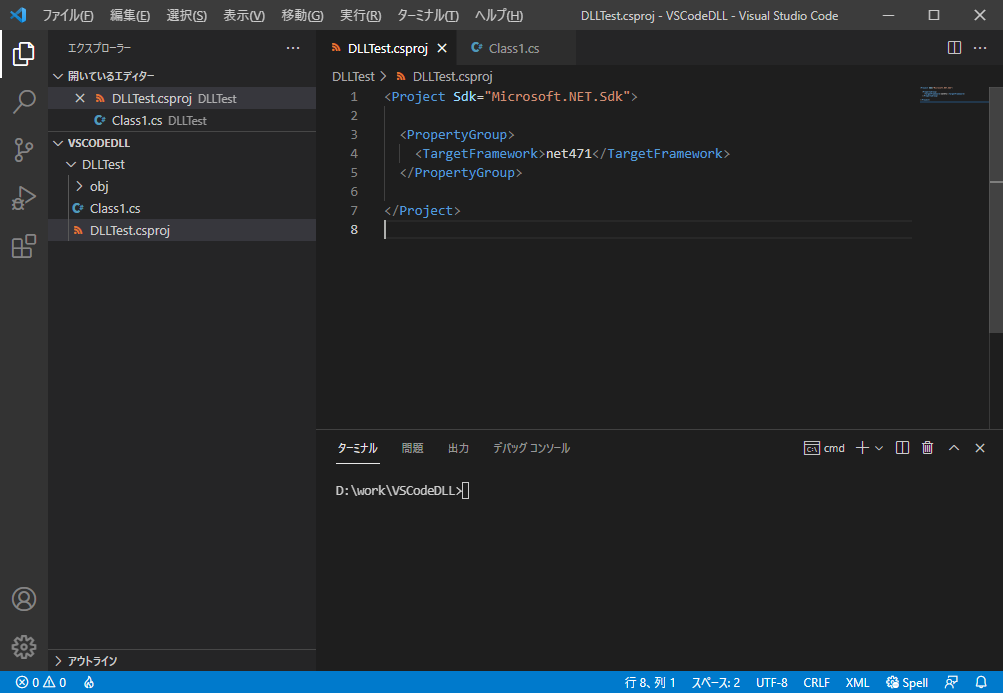Click the net471 value in editor

569,154
